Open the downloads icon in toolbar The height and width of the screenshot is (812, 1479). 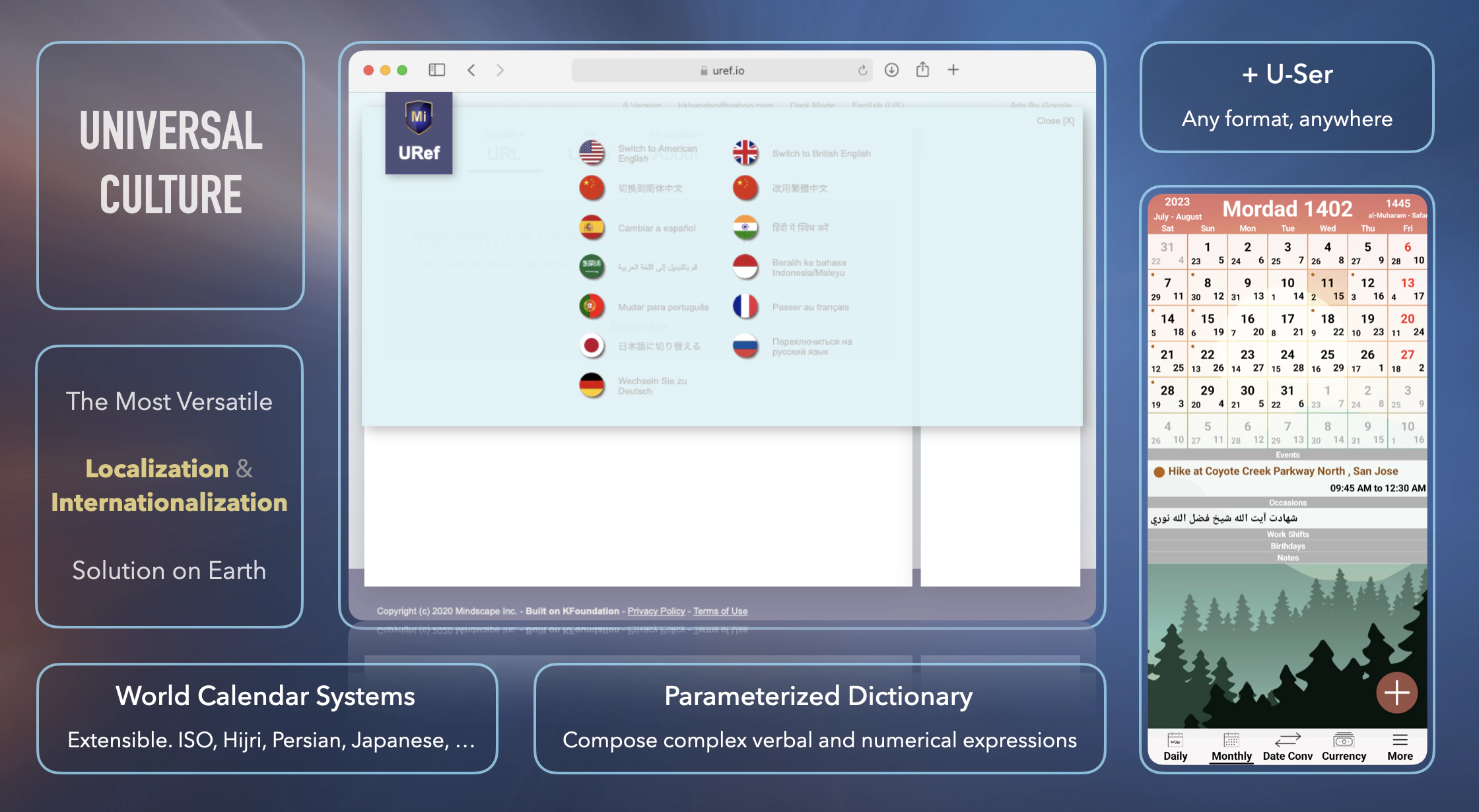(x=891, y=70)
